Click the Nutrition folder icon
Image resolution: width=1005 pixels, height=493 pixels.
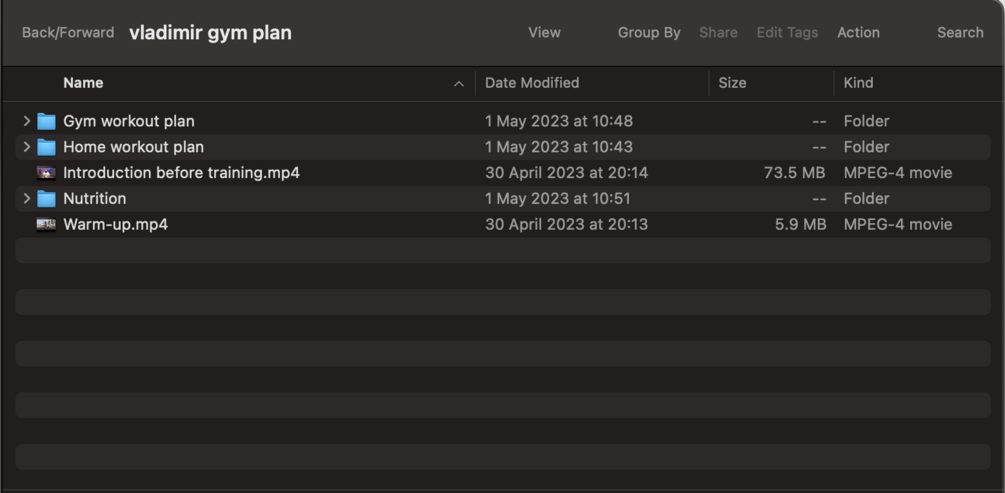46,199
